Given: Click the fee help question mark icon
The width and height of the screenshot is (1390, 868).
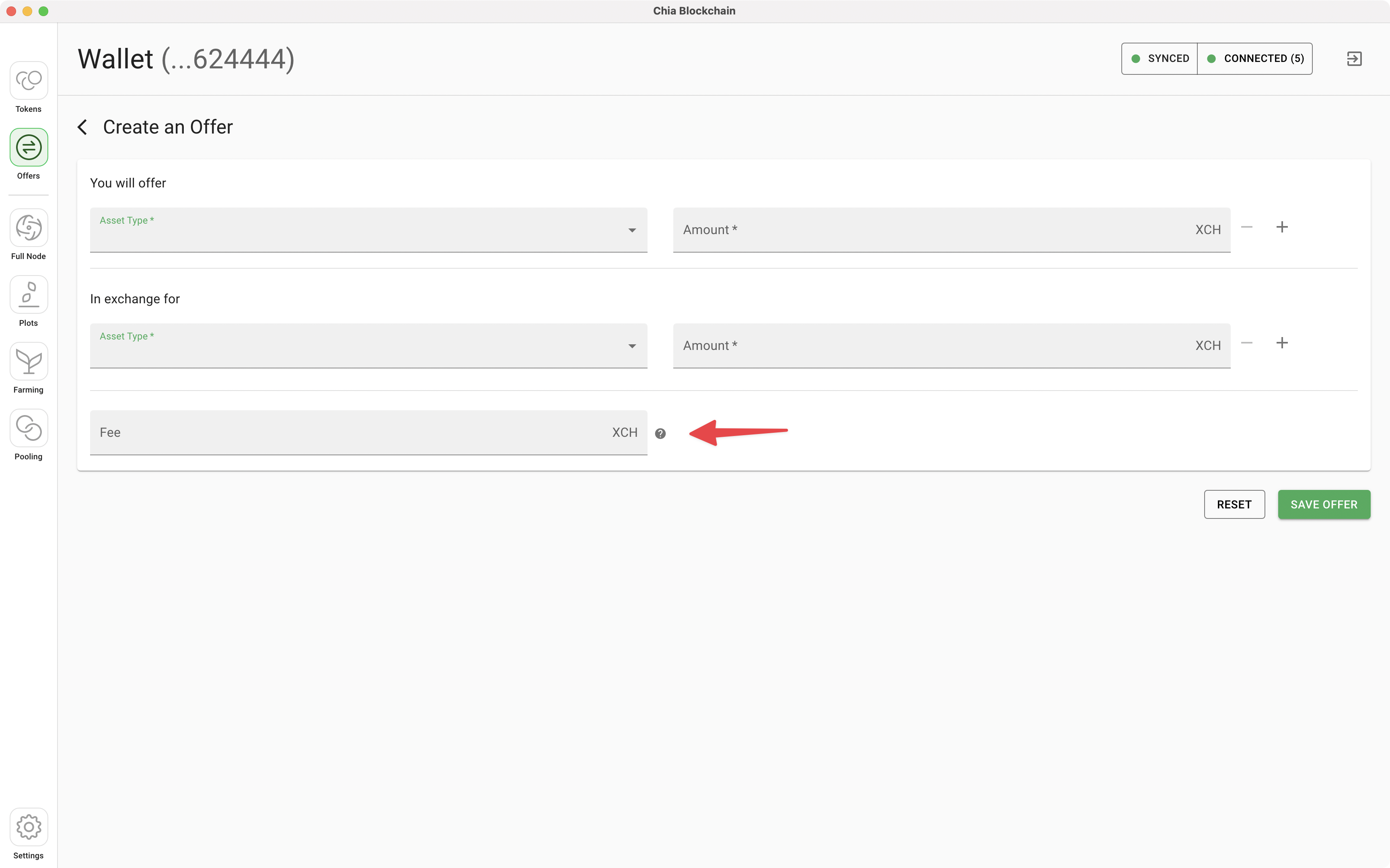Looking at the screenshot, I should pos(660,434).
